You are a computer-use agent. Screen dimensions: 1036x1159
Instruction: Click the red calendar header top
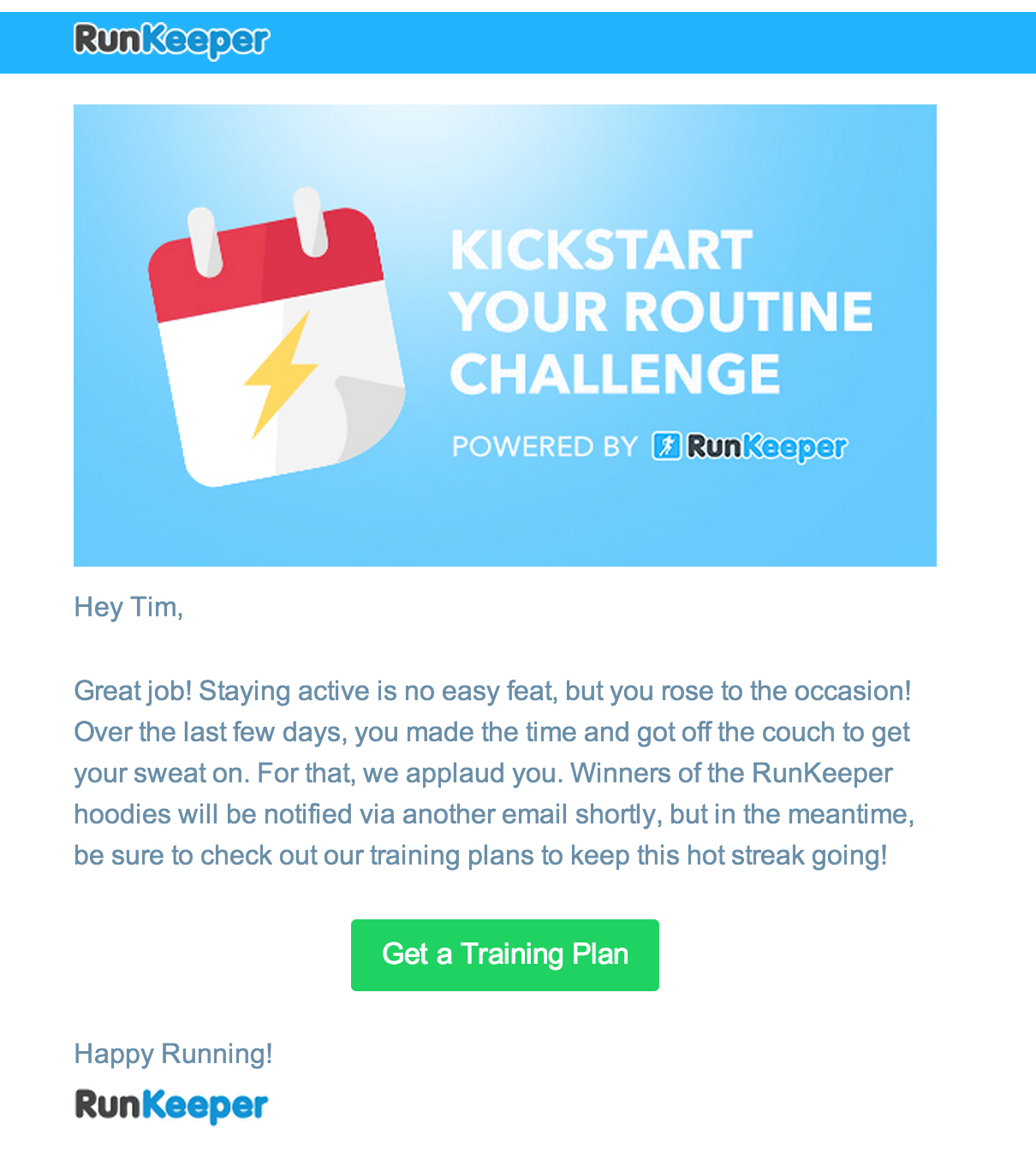click(265, 264)
